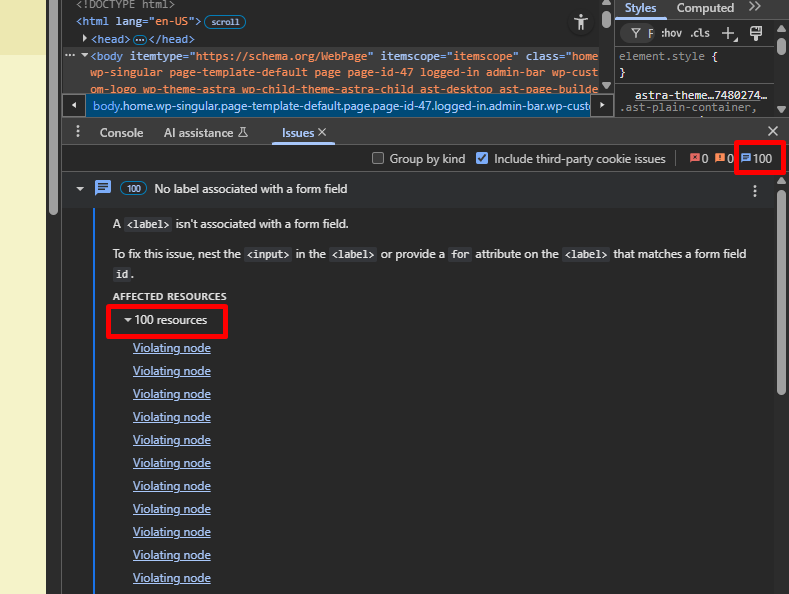Switch to the Styles tab
Screen dimensions: 789x594
point(640,8)
